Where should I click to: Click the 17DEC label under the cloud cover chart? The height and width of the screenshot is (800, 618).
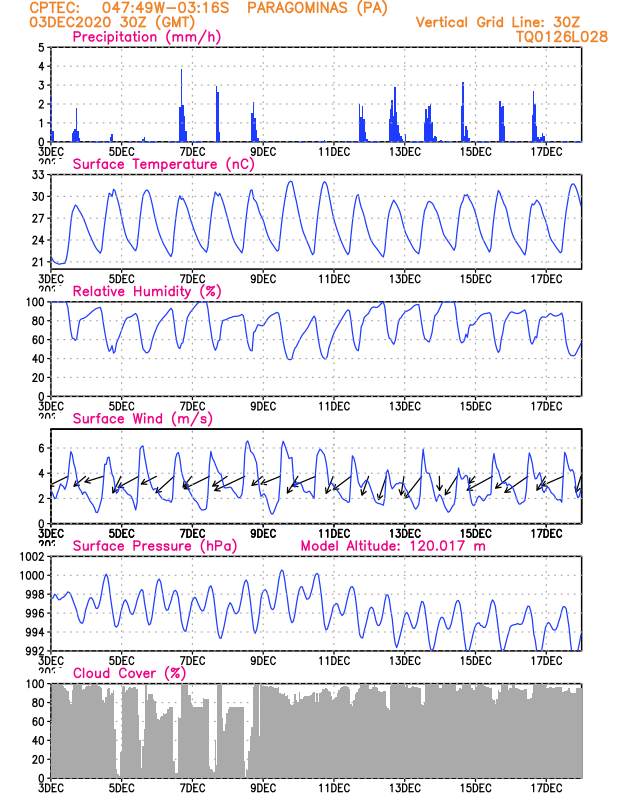(x=546, y=788)
